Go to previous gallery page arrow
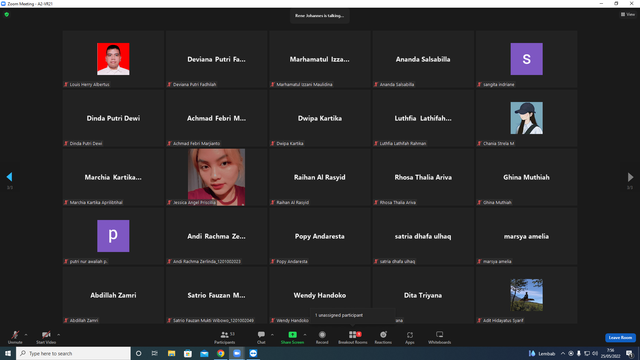The height and width of the screenshot is (360, 640). click(9, 177)
